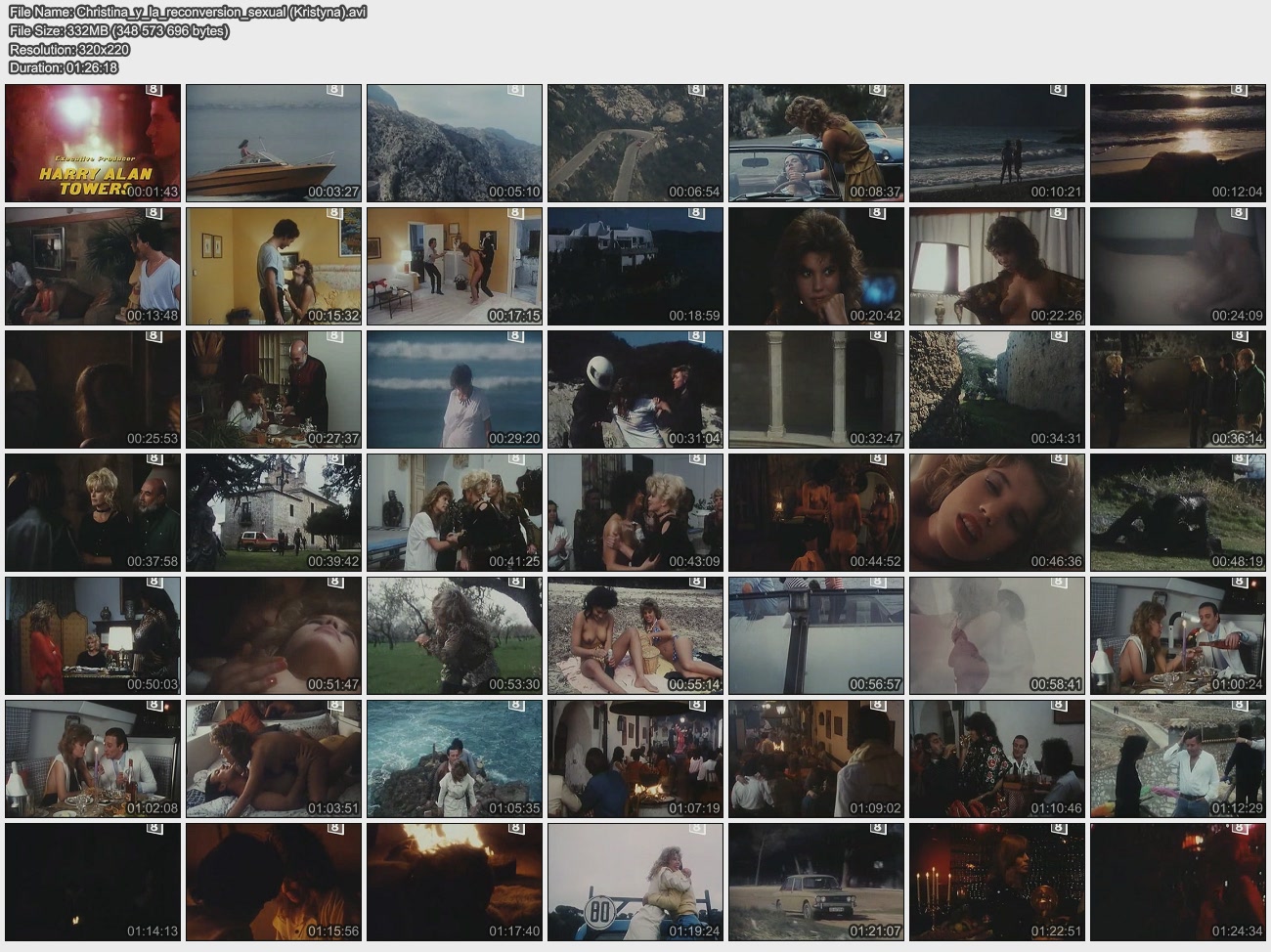The width and height of the screenshot is (1271, 952).
Task: Click the white villa thumbnail at 00:18:59
Action: coord(635,266)
